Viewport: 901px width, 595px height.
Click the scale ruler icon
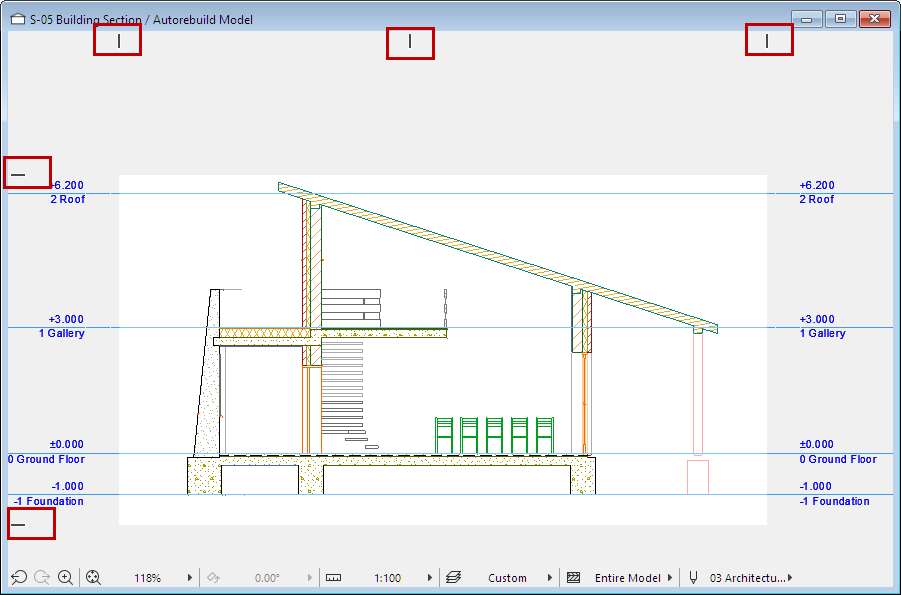334,578
